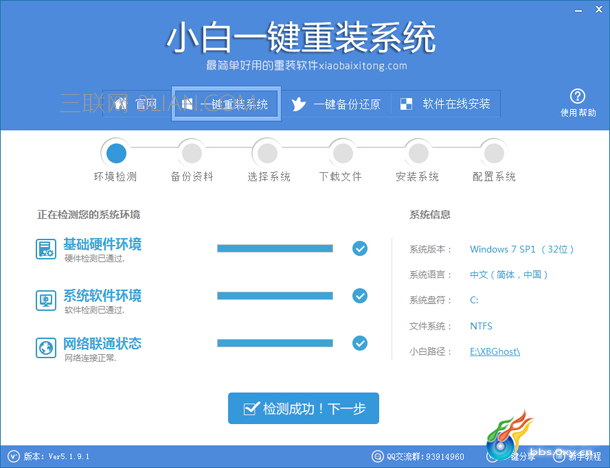The height and width of the screenshot is (468, 610).
Task: Click the NTFS file system value
Action: (x=481, y=326)
